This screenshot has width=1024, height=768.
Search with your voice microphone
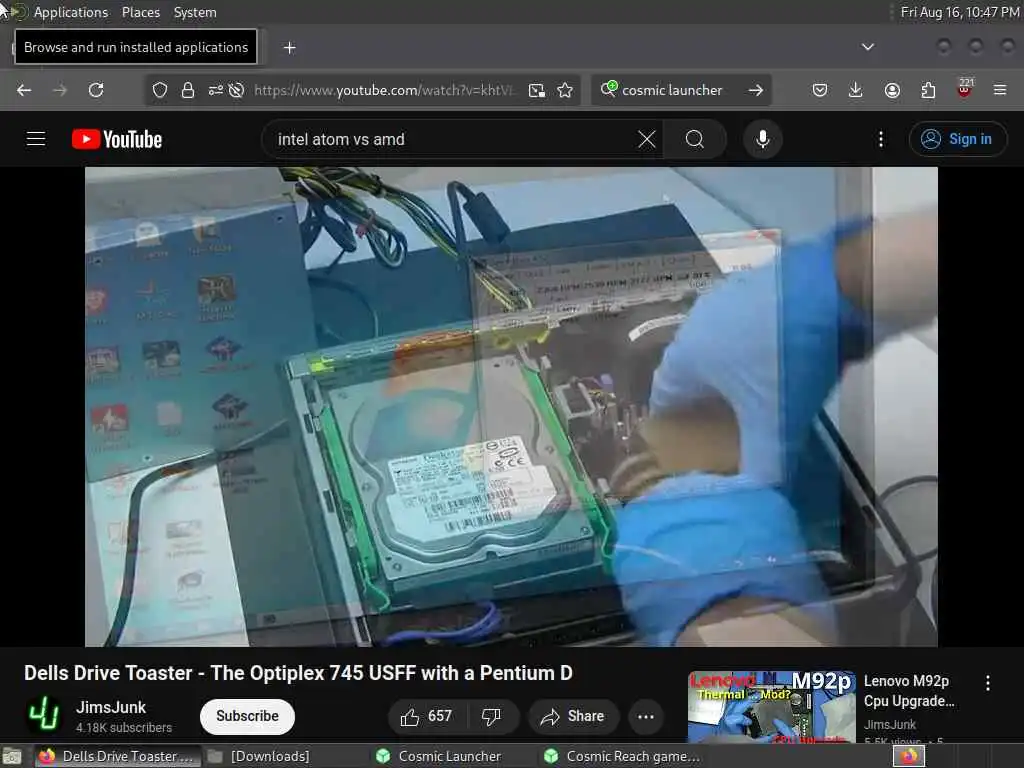click(762, 139)
